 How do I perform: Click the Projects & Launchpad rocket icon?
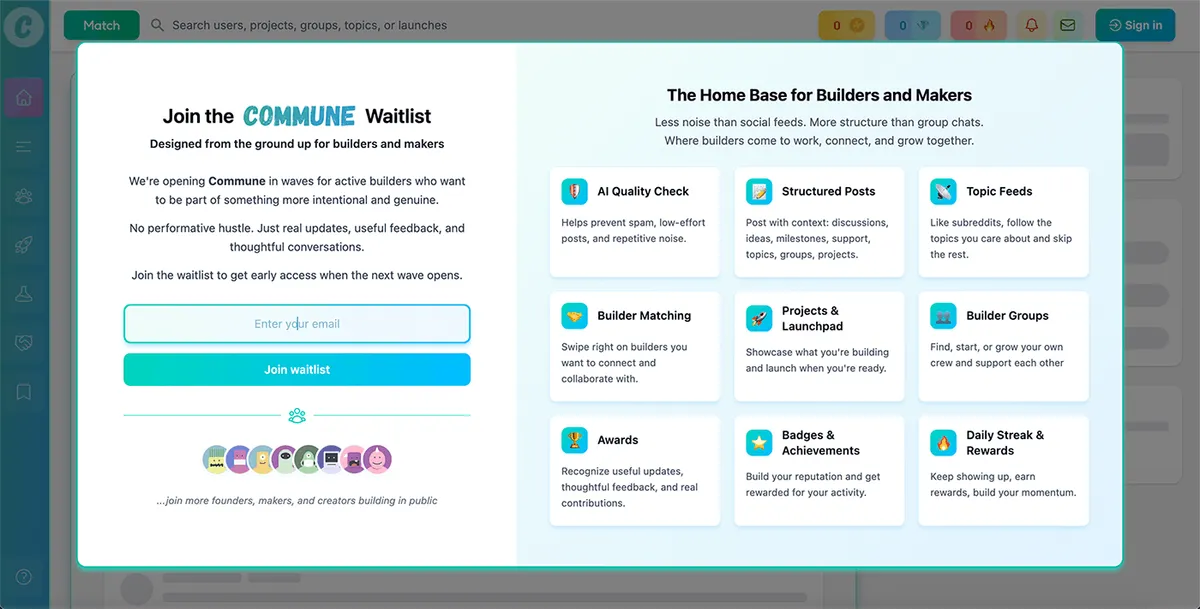pos(759,318)
